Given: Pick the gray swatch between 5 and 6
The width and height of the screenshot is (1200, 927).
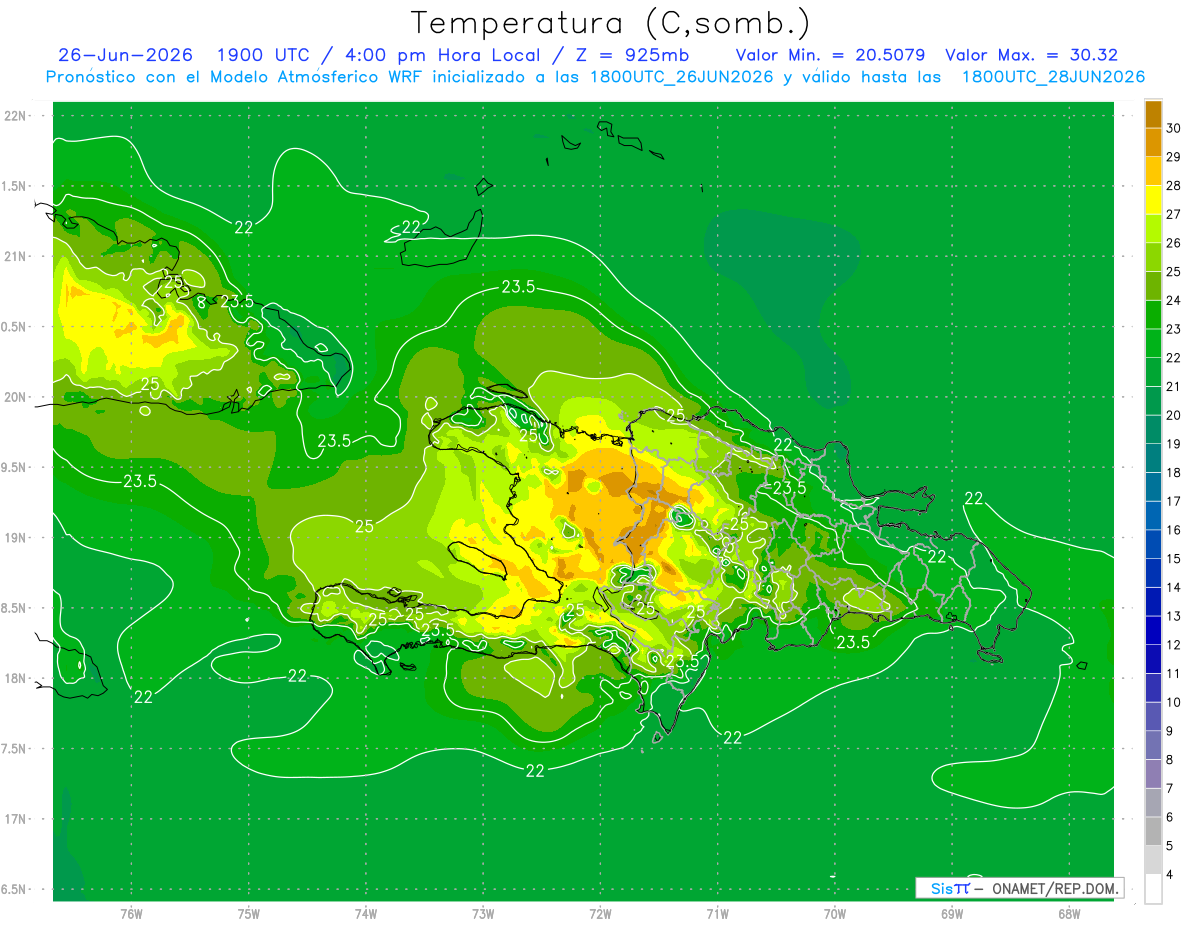Looking at the screenshot, I should pyautogui.click(x=1153, y=832).
